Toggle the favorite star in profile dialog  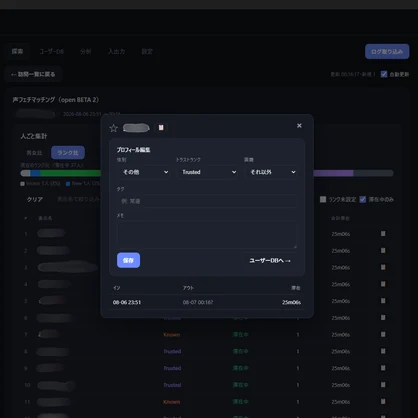(x=114, y=128)
